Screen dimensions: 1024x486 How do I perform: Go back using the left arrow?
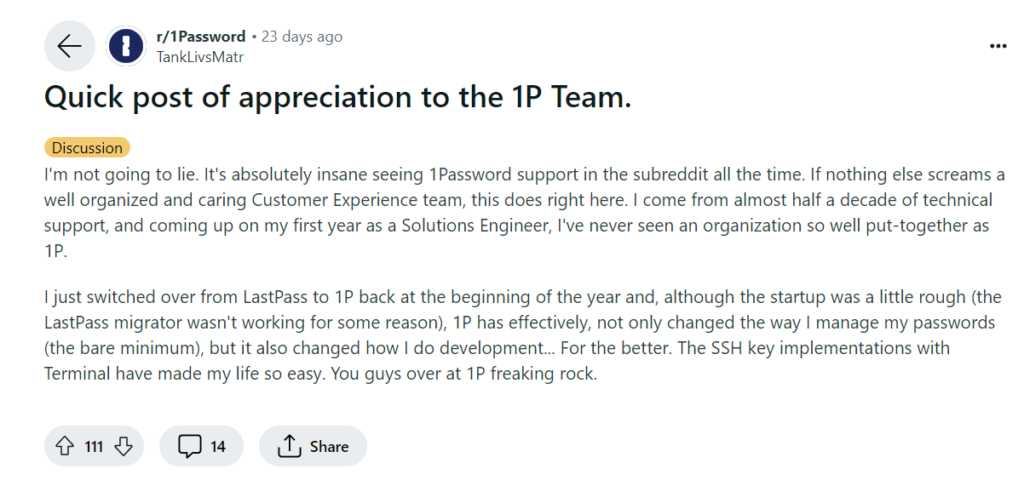pyautogui.click(x=69, y=46)
